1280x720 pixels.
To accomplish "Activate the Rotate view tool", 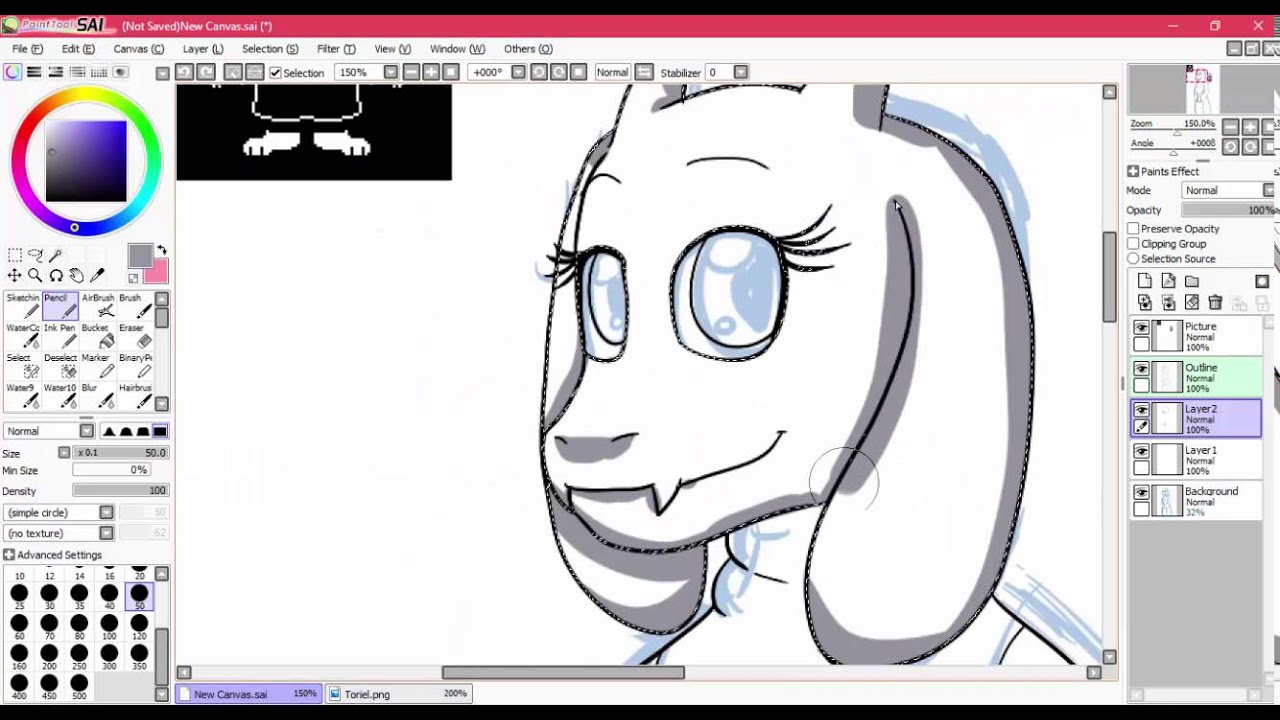I will click(56, 276).
